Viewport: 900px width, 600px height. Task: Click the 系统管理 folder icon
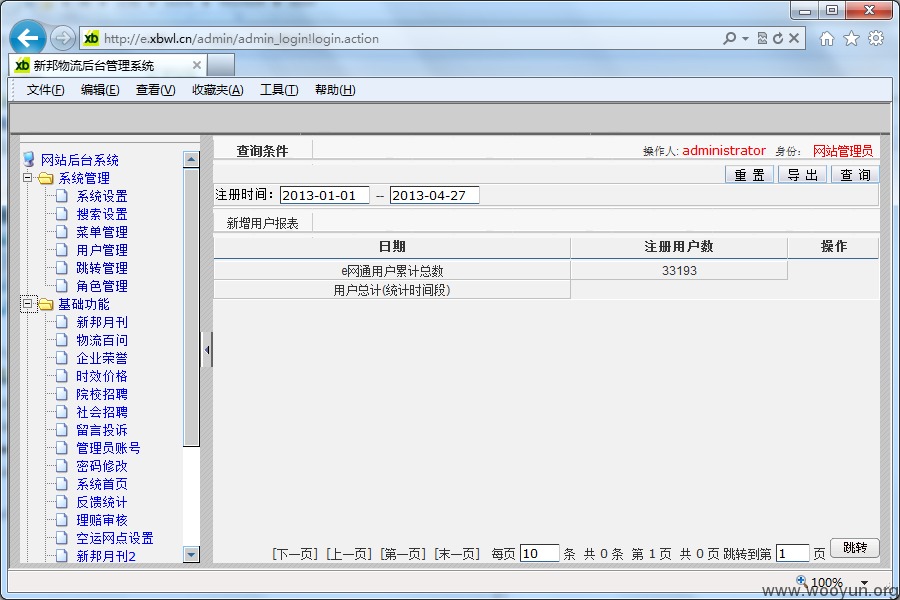click(45, 179)
